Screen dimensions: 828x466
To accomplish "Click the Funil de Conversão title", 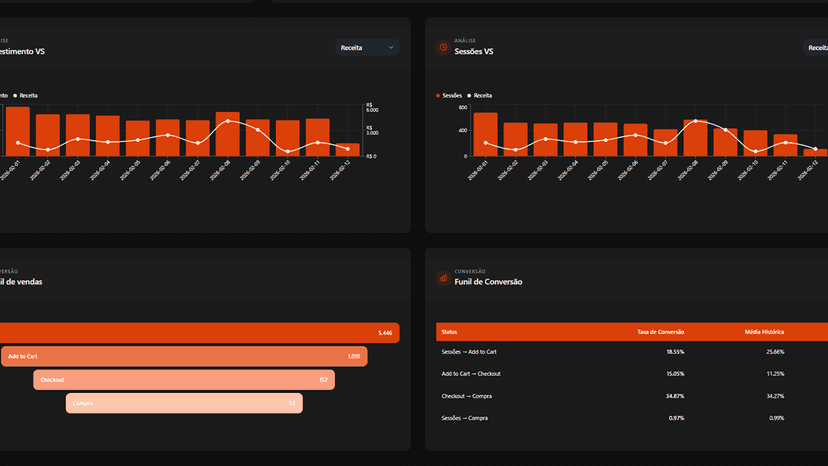I will click(x=488, y=282).
